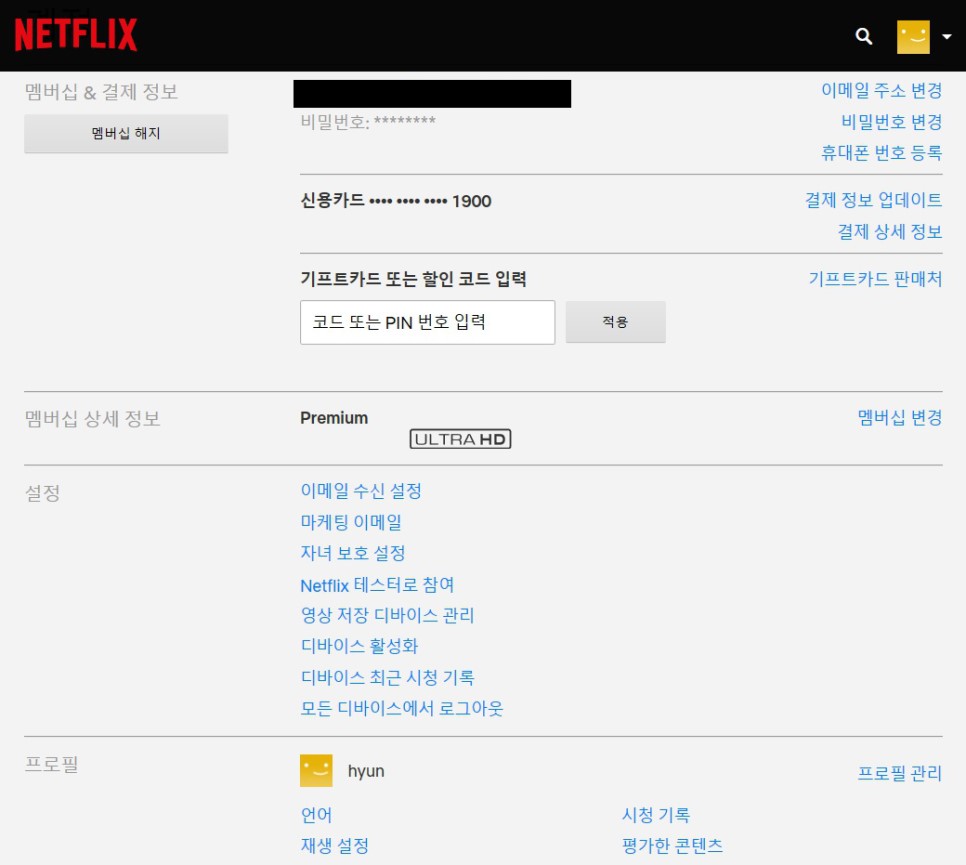
Task: Open 이메일 수신 설정 link
Action: [361, 491]
